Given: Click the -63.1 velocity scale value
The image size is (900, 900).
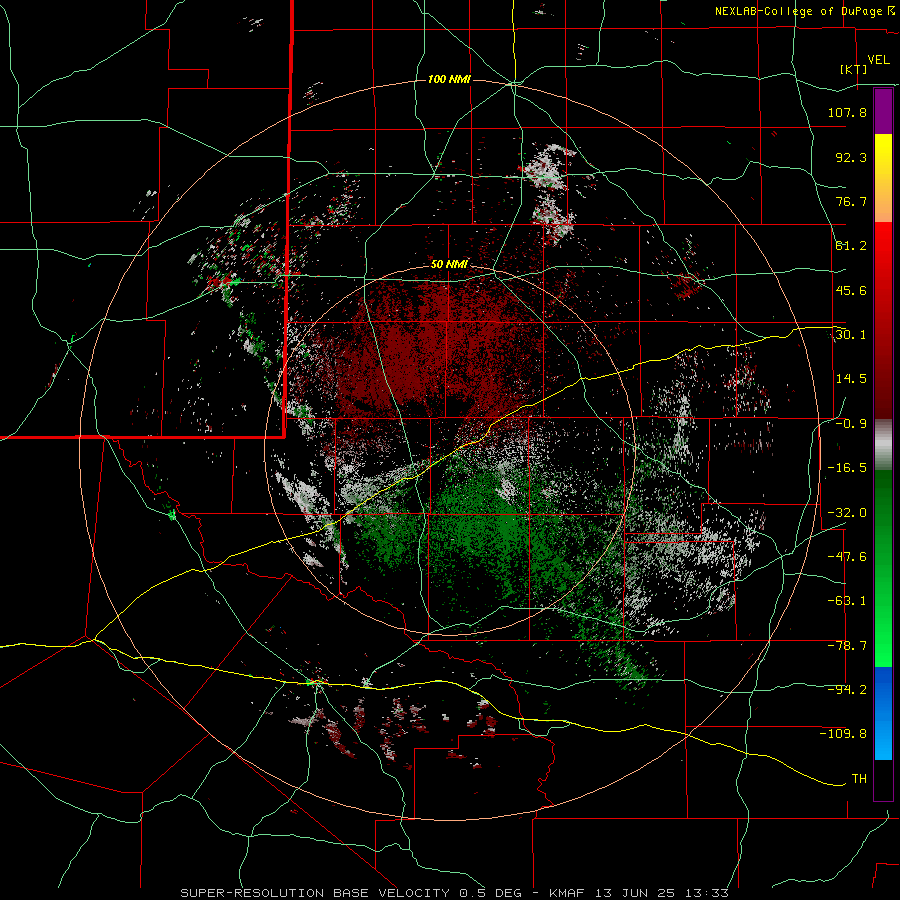Looking at the screenshot, I should [847, 601].
